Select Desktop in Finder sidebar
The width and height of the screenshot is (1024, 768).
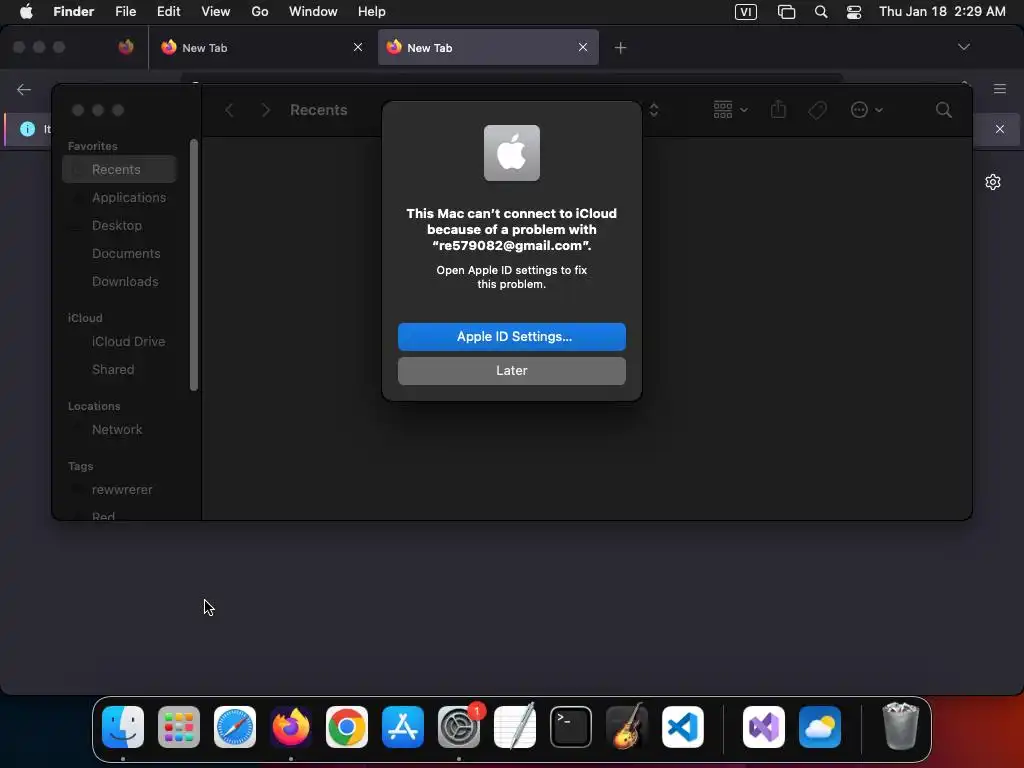pyautogui.click(x=119, y=225)
